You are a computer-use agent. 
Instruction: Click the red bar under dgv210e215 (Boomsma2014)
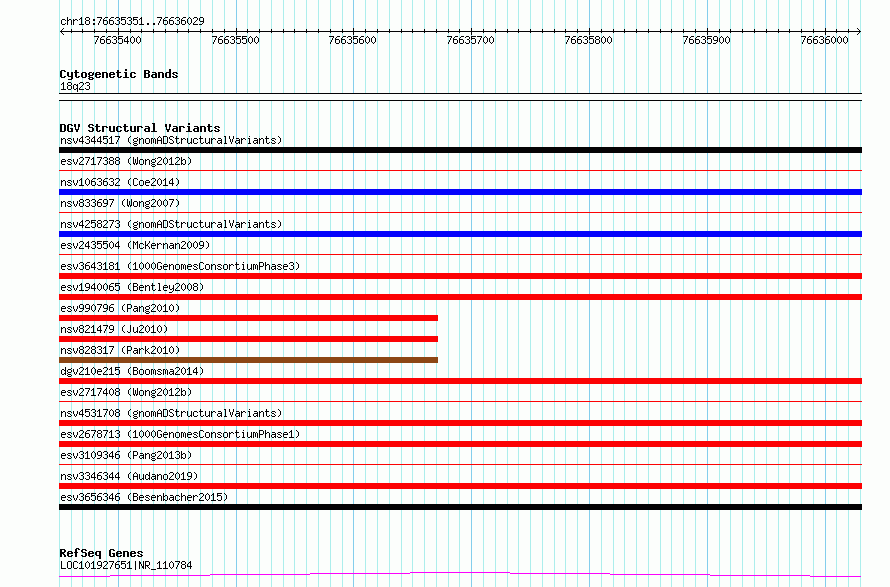point(460,381)
